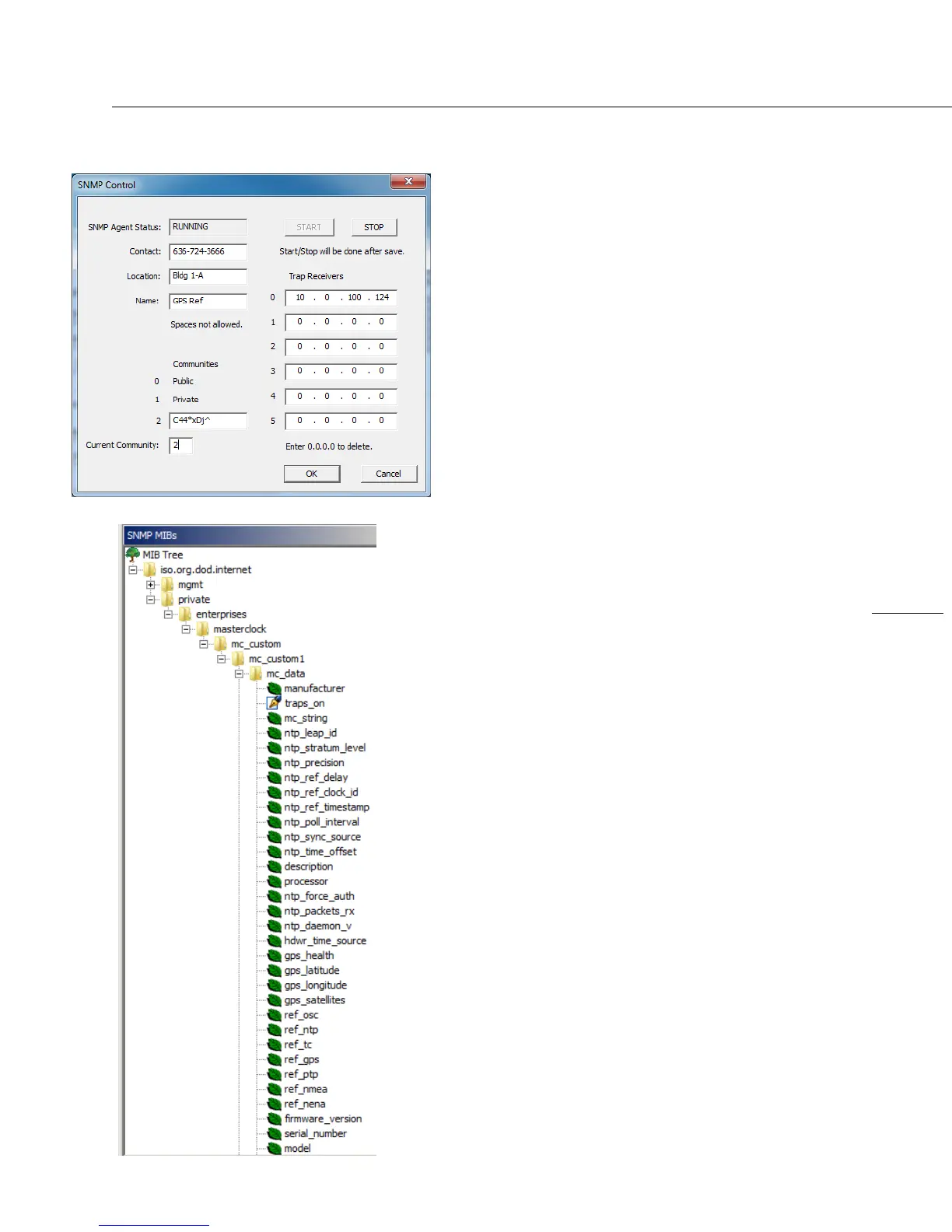Click the greyed START button
This screenshot has height=1232, width=952.
[x=309, y=227]
